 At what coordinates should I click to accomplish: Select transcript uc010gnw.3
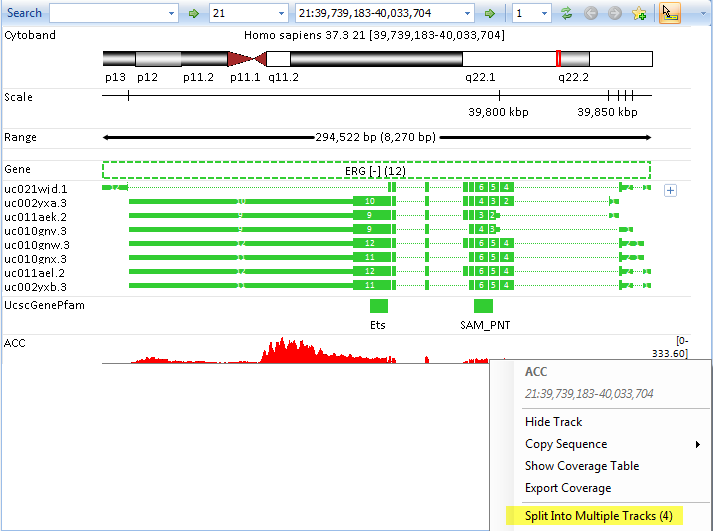(37, 245)
